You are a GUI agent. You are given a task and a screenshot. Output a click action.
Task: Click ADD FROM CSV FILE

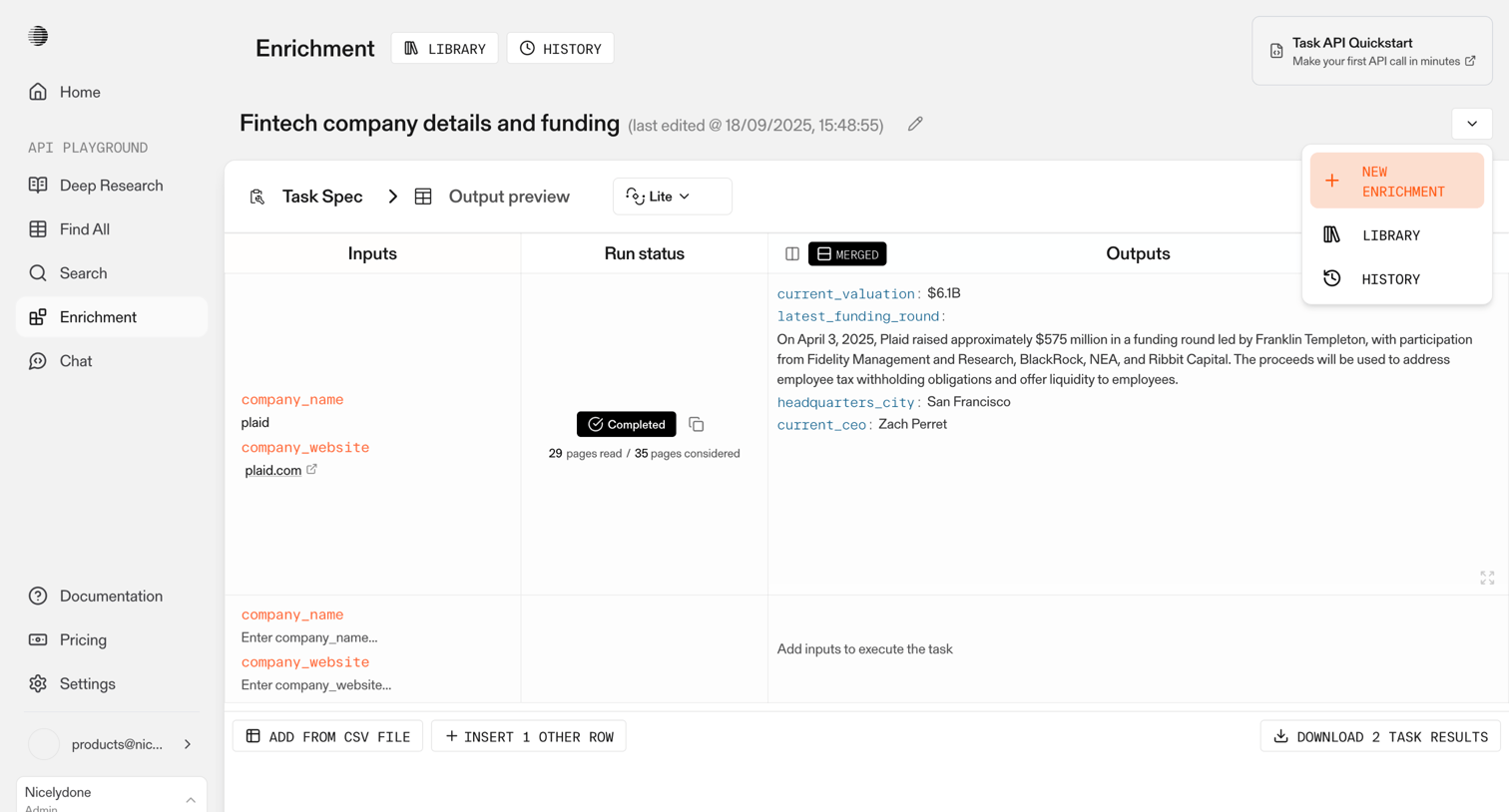point(328,736)
